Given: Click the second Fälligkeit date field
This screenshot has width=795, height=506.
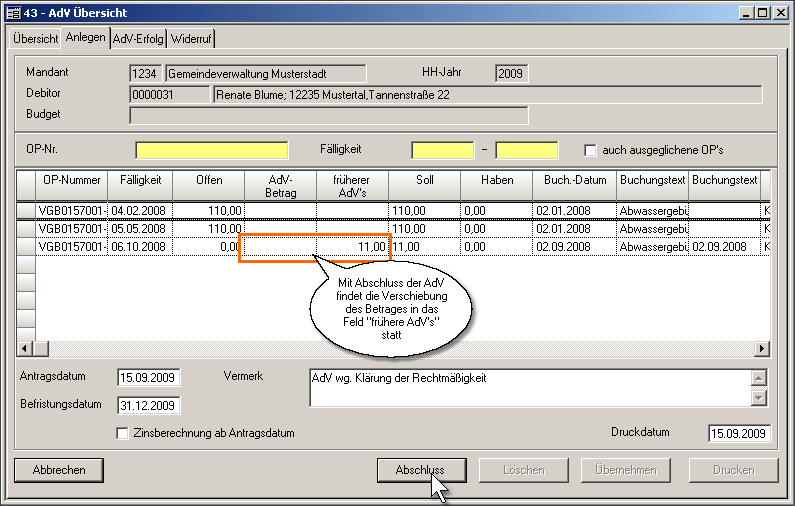Looking at the screenshot, I should tap(526, 150).
